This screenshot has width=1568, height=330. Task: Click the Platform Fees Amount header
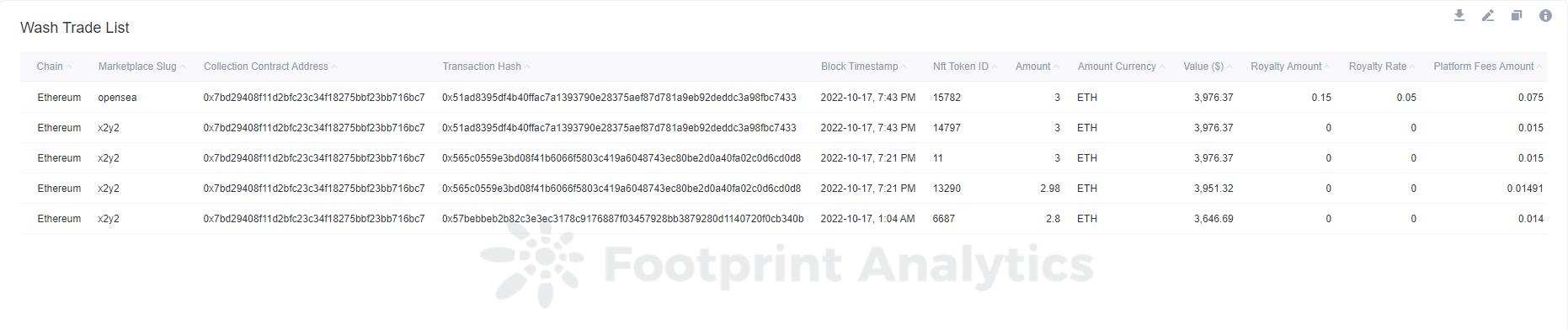tap(1484, 67)
